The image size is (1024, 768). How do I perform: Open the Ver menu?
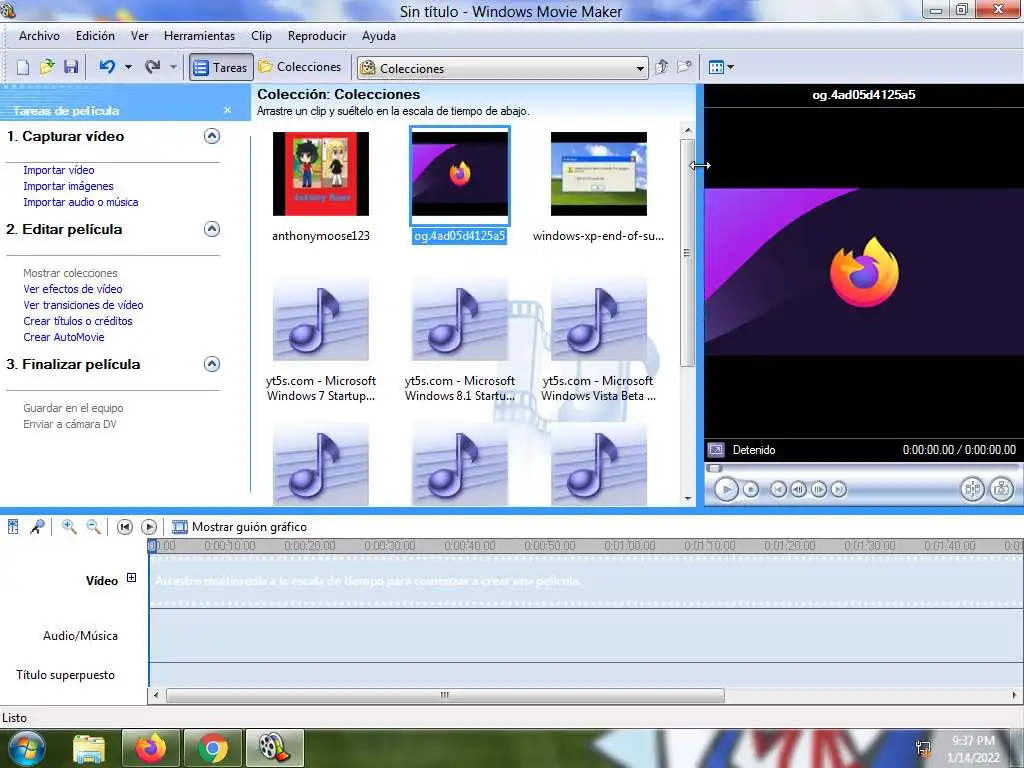click(139, 36)
